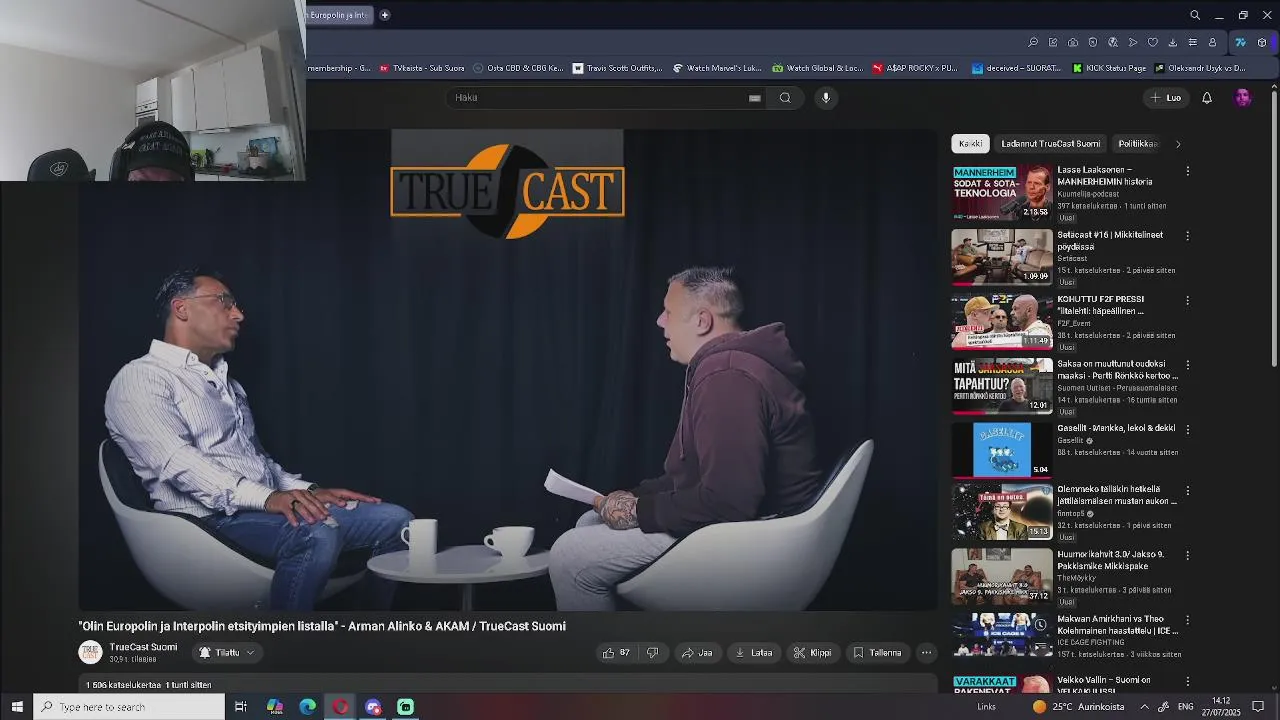The height and width of the screenshot is (720, 1280).
Task: Open the Setäcast #16 video thumbnail
Action: pos(1002,257)
